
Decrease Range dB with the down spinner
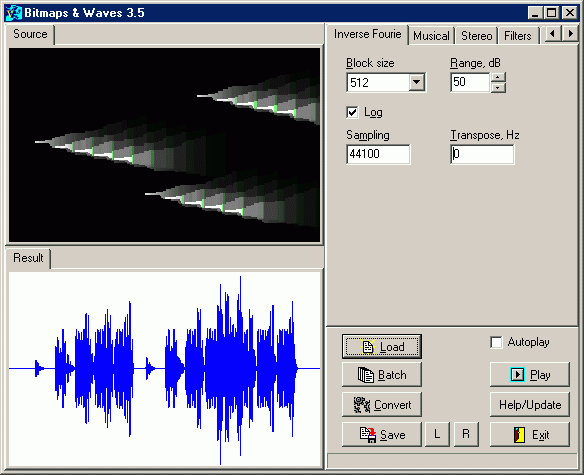[498, 88]
